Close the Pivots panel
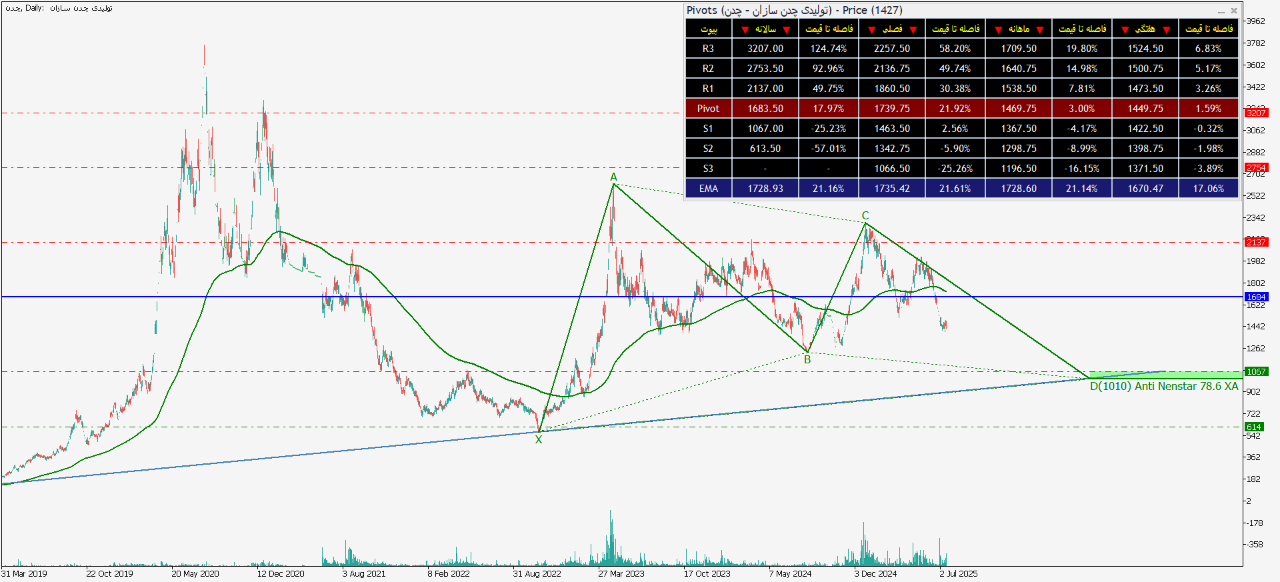The width and height of the screenshot is (1280, 582). pyautogui.click(x=1233, y=10)
